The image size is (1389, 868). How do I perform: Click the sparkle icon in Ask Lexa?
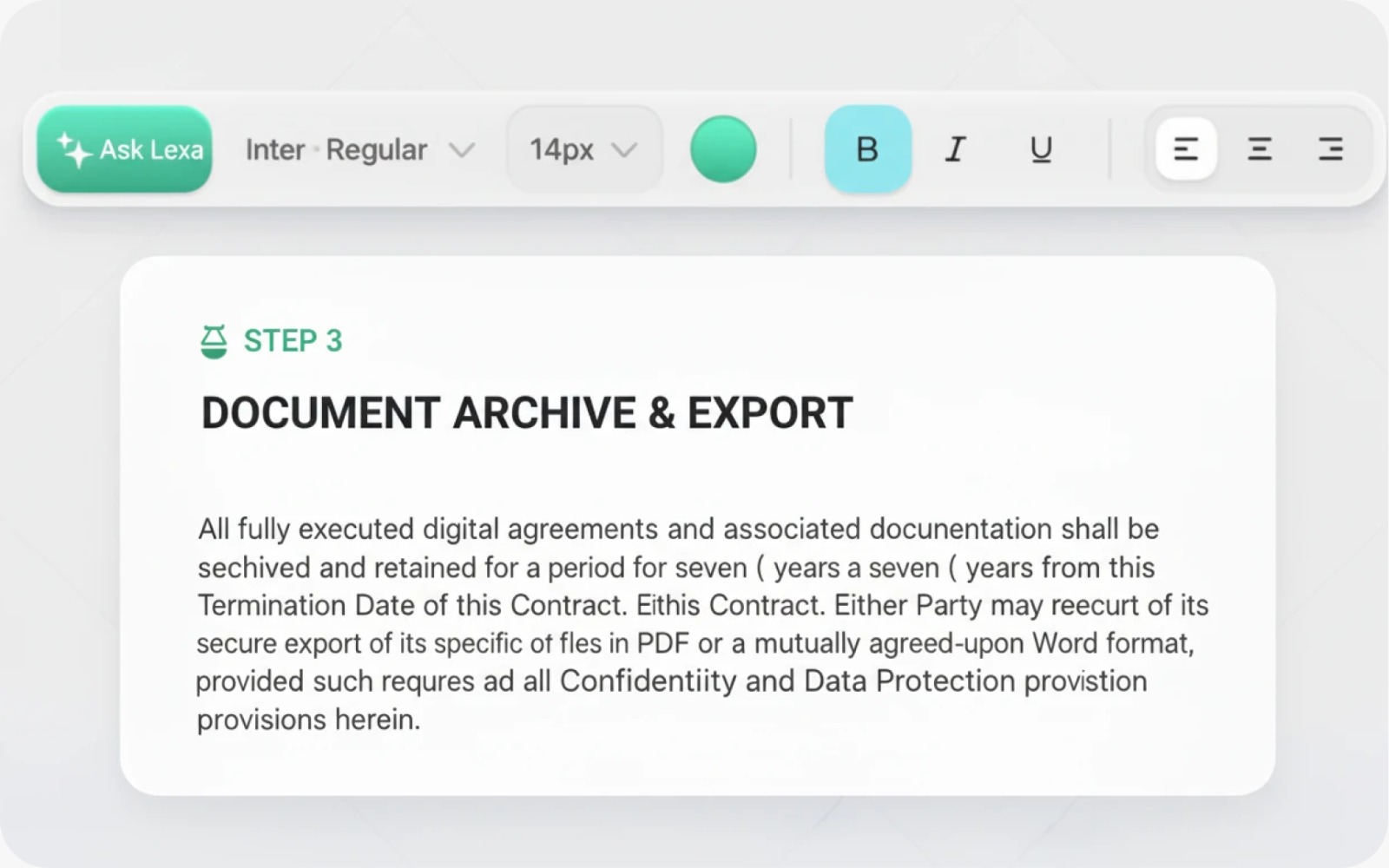[x=75, y=149]
